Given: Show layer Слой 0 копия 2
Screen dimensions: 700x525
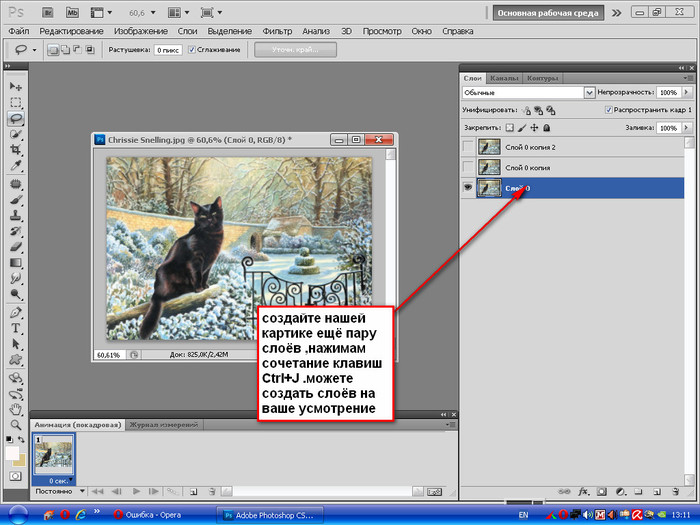Looking at the screenshot, I should (x=468, y=147).
